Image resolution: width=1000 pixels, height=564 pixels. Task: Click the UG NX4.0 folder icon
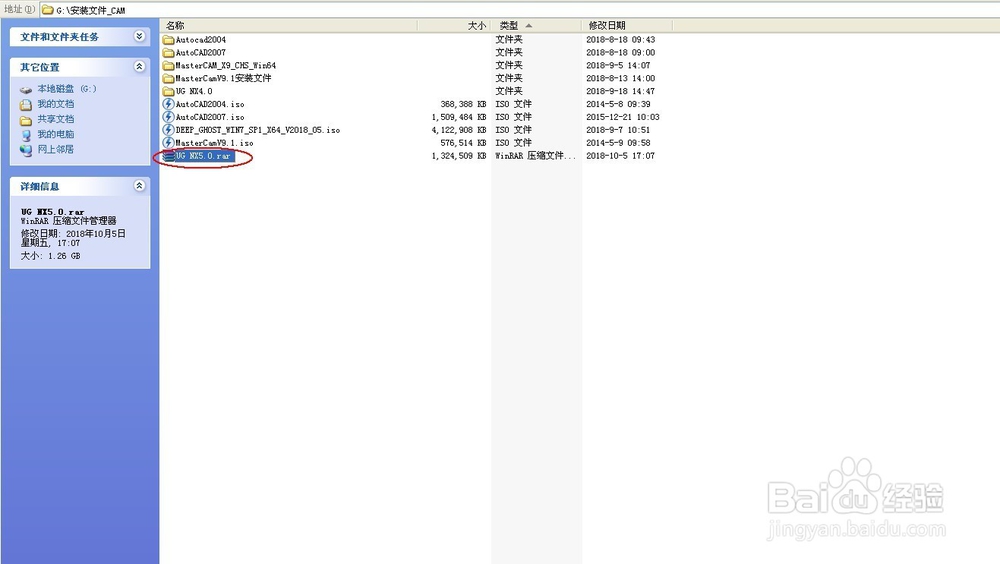point(168,91)
